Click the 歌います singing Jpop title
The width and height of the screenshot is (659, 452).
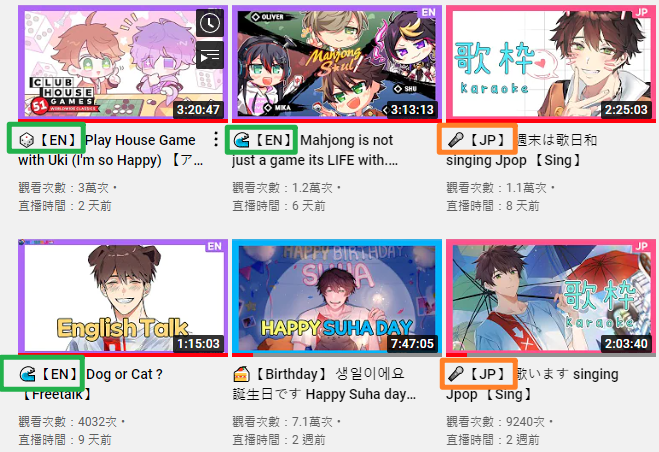pyautogui.click(x=532, y=384)
